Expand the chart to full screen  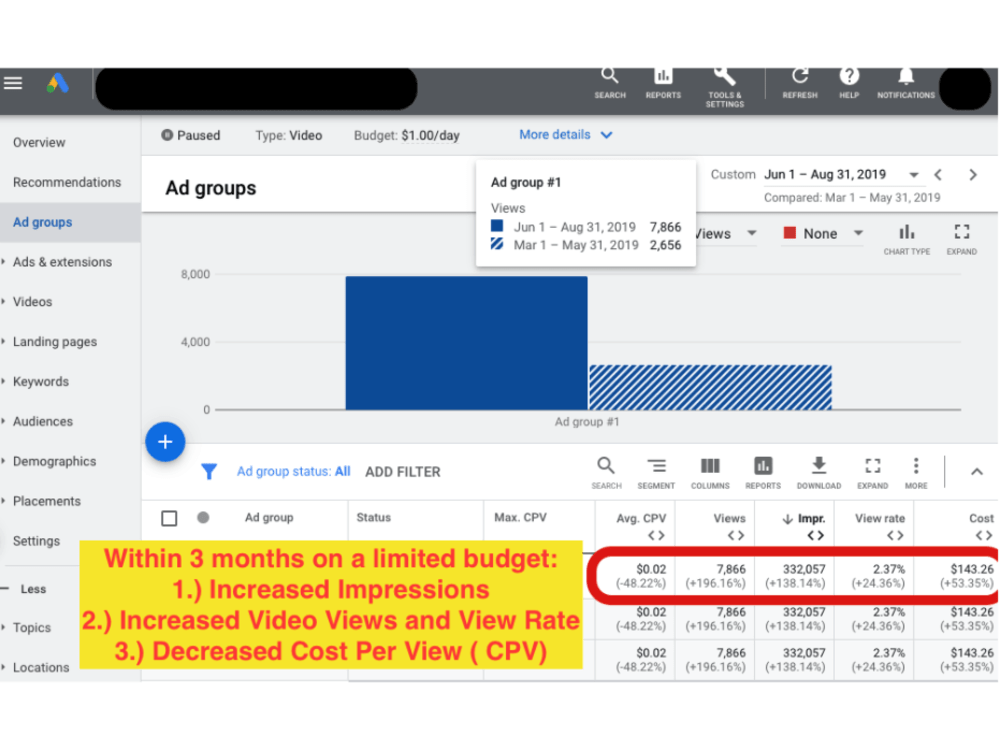[962, 240]
